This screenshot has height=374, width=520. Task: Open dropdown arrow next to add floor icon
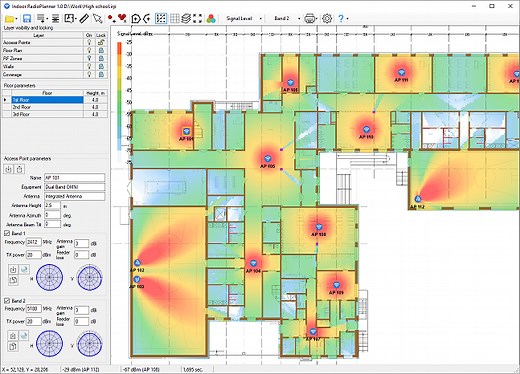[47, 19]
